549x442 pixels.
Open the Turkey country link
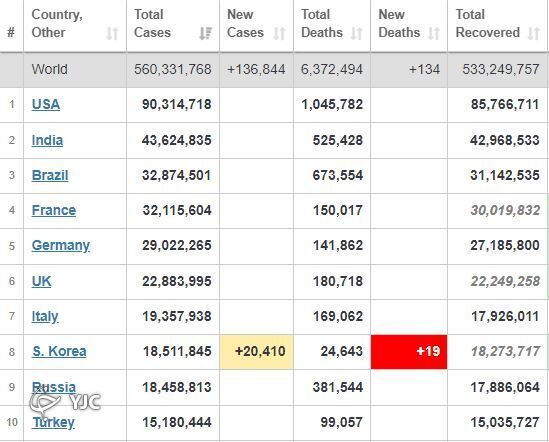tap(53, 422)
